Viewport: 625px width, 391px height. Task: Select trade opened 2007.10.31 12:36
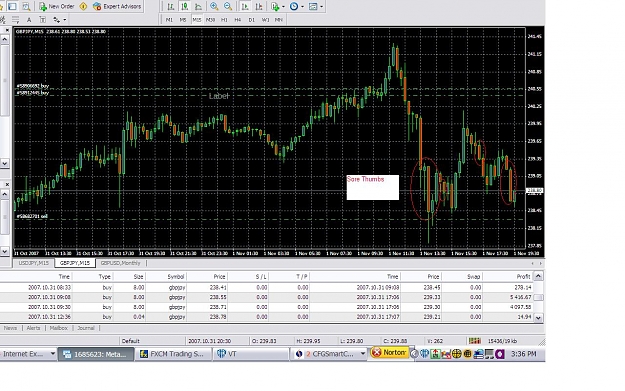(x=266, y=317)
